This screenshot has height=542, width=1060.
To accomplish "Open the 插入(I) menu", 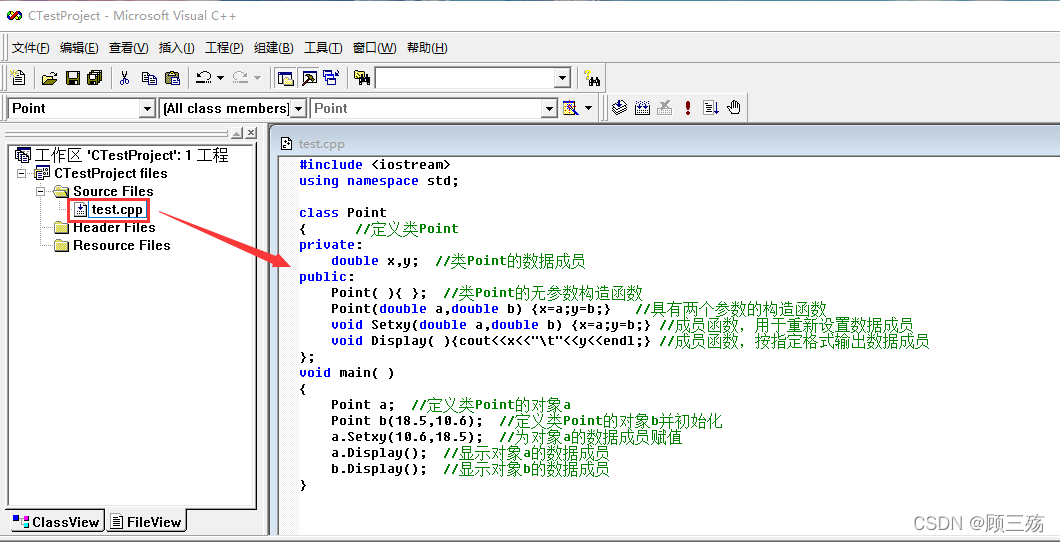I will click(x=176, y=48).
